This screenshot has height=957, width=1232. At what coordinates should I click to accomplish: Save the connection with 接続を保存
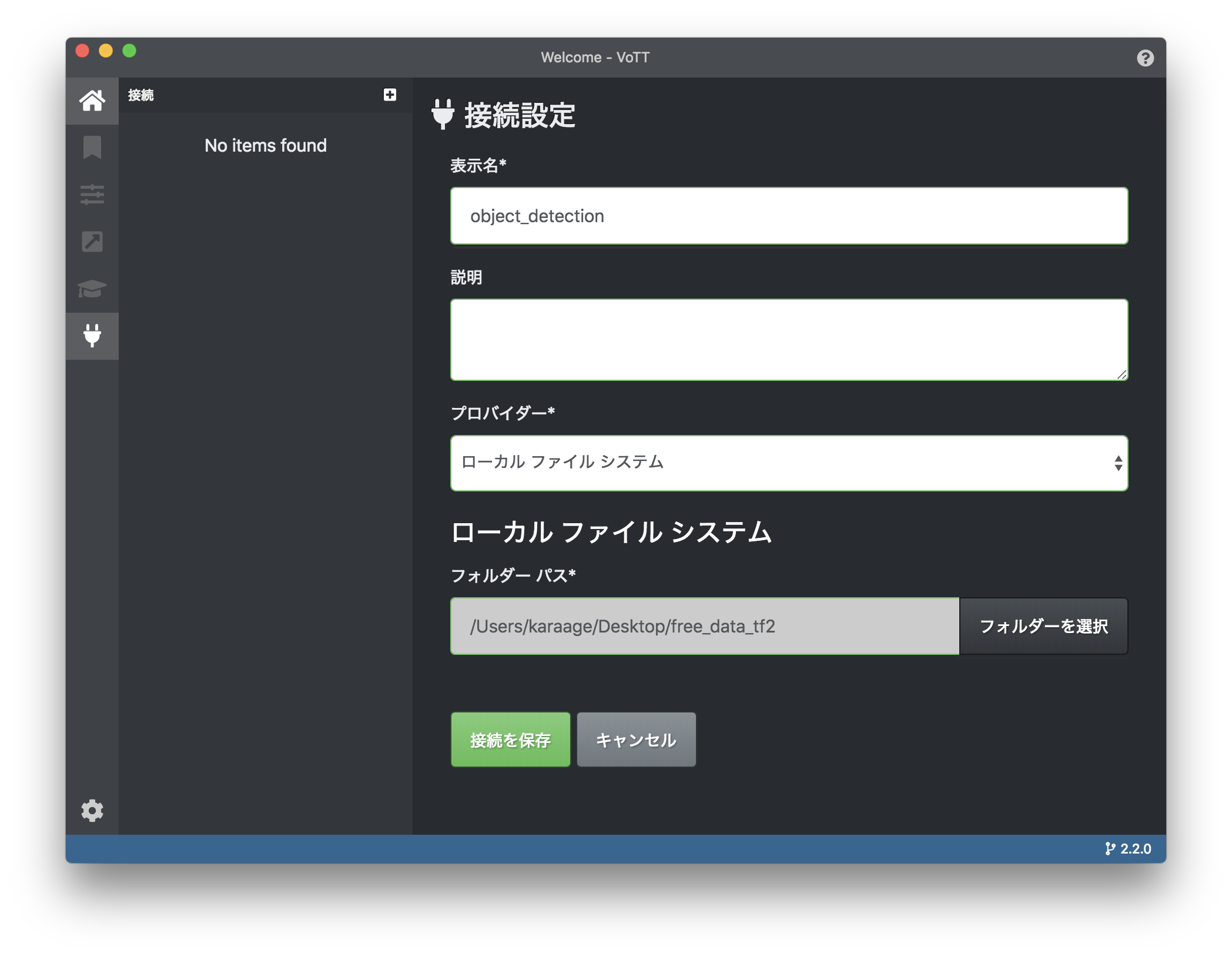(x=510, y=739)
